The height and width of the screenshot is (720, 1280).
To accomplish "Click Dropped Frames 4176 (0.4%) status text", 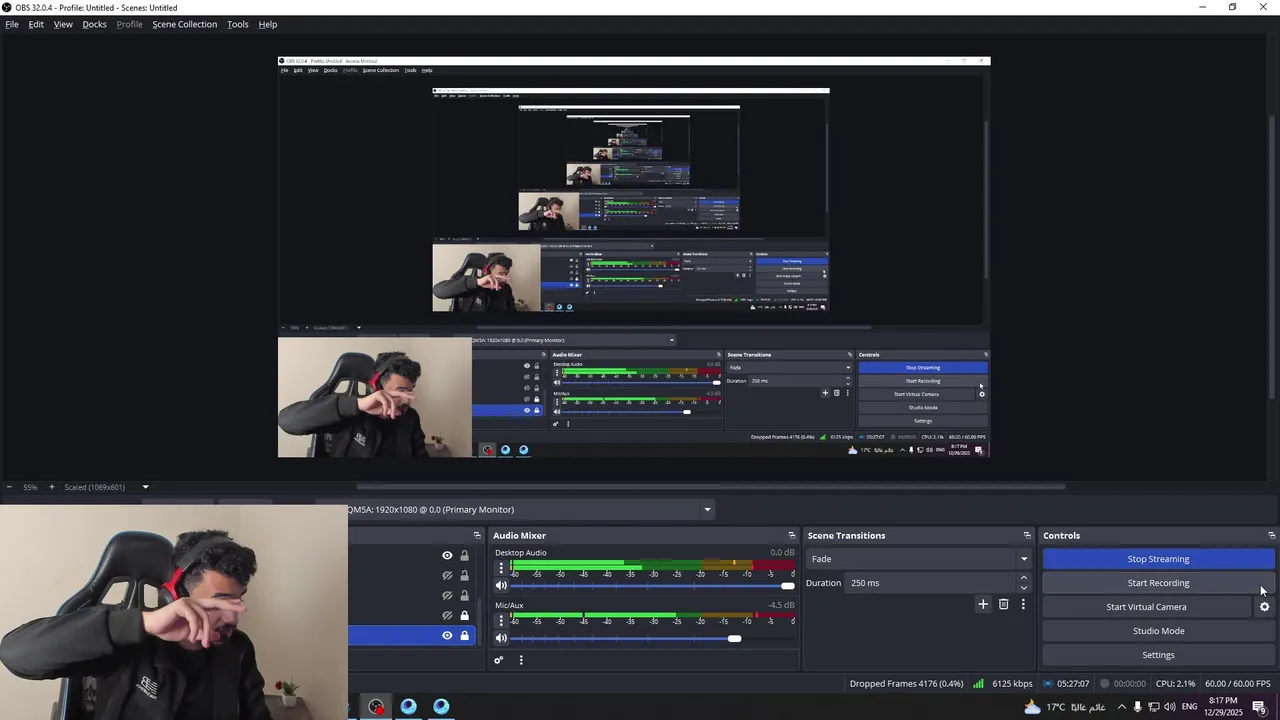I will click(906, 684).
